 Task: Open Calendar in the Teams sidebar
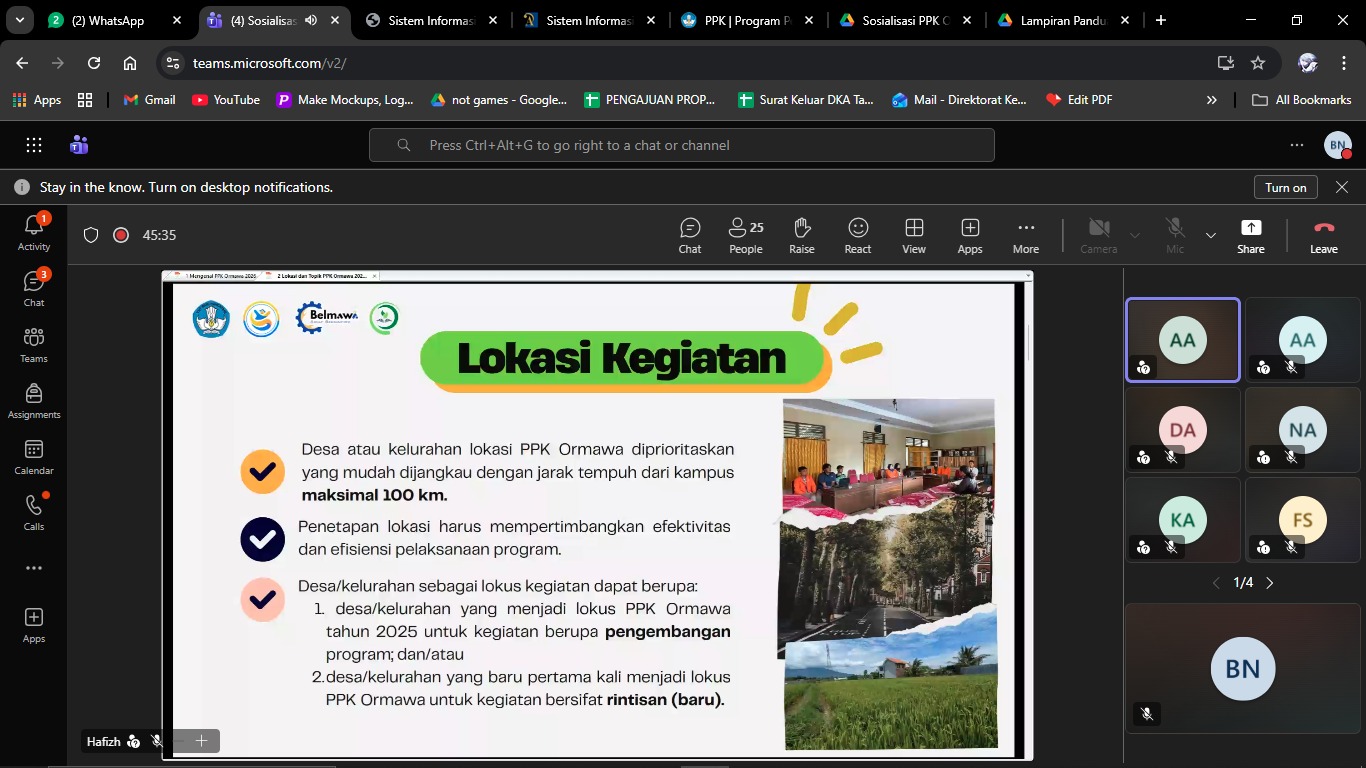tap(34, 457)
